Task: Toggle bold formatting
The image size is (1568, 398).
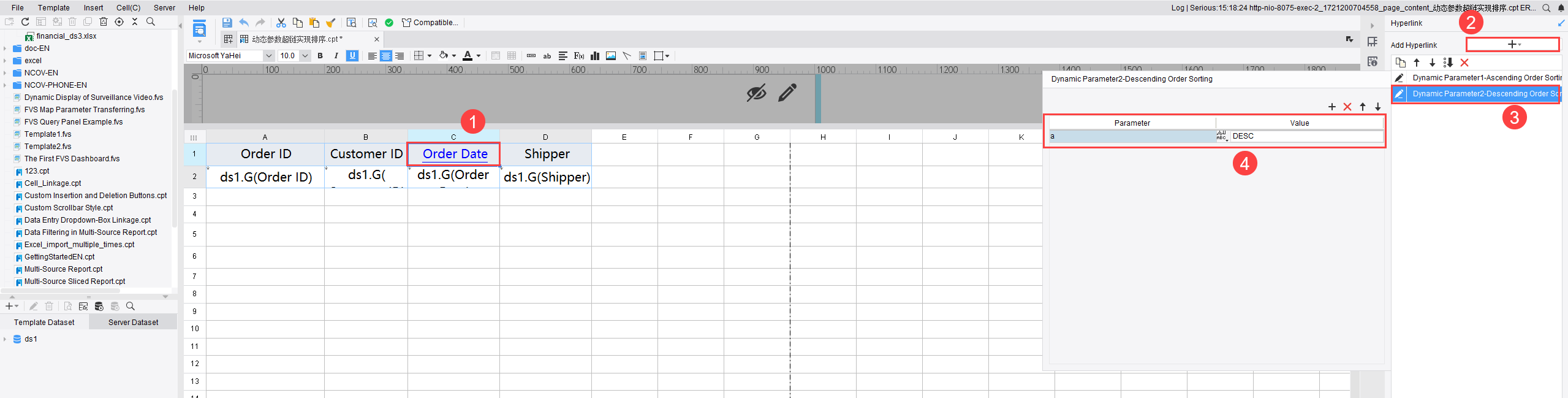Action: (320, 56)
